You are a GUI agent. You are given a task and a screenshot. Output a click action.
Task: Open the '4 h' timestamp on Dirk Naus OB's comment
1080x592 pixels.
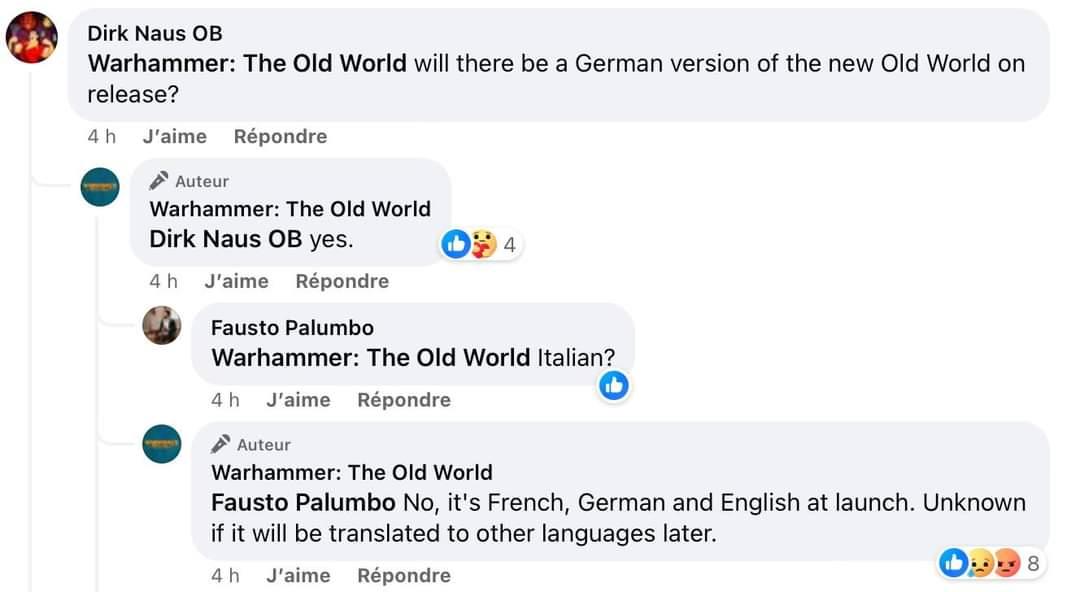102,136
